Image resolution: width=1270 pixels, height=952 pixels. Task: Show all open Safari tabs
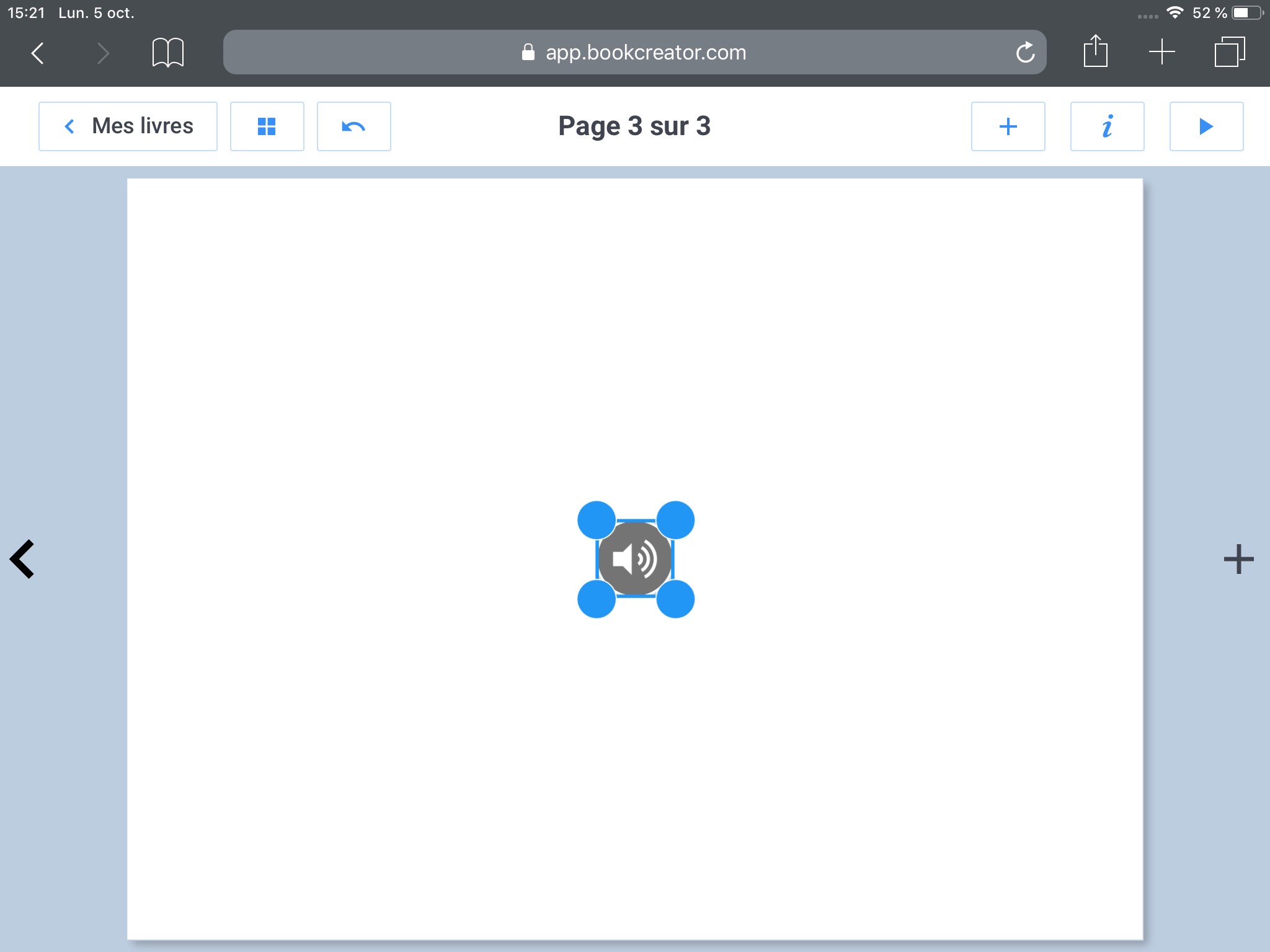click(x=1229, y=52)
